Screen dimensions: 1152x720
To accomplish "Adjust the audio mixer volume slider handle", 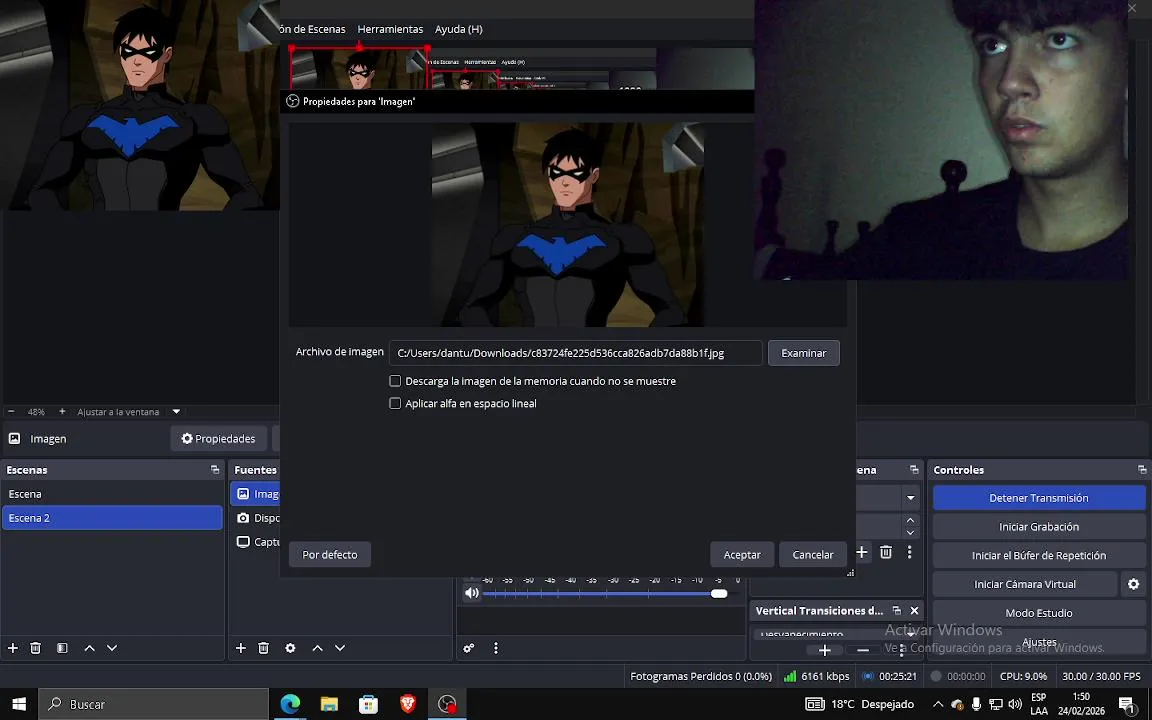I will [x=719, y=593].
